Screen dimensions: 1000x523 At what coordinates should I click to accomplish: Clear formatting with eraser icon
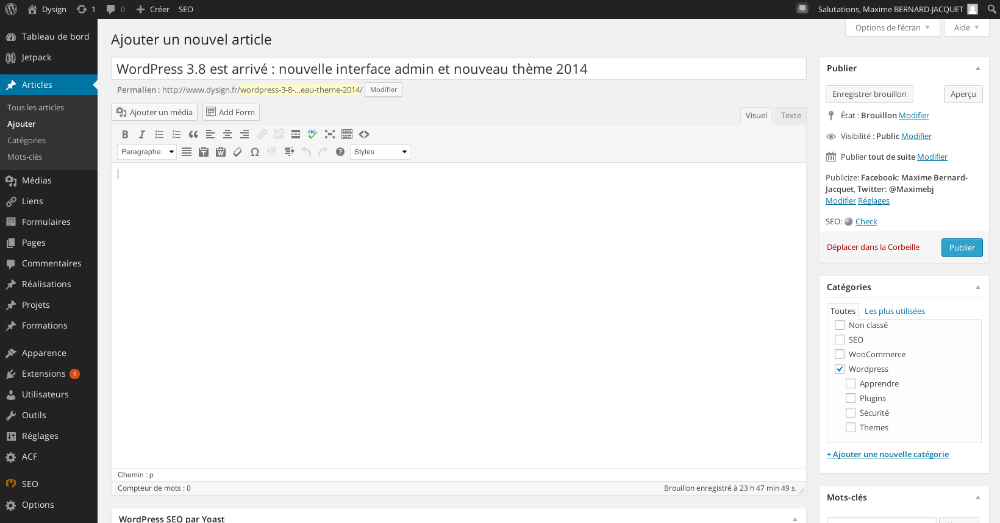pos(237,152)
